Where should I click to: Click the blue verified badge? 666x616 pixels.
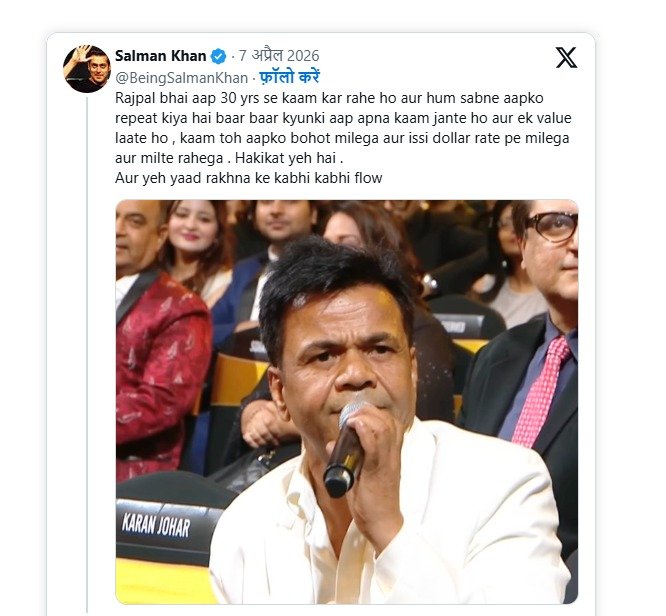[x=219, y=56]
